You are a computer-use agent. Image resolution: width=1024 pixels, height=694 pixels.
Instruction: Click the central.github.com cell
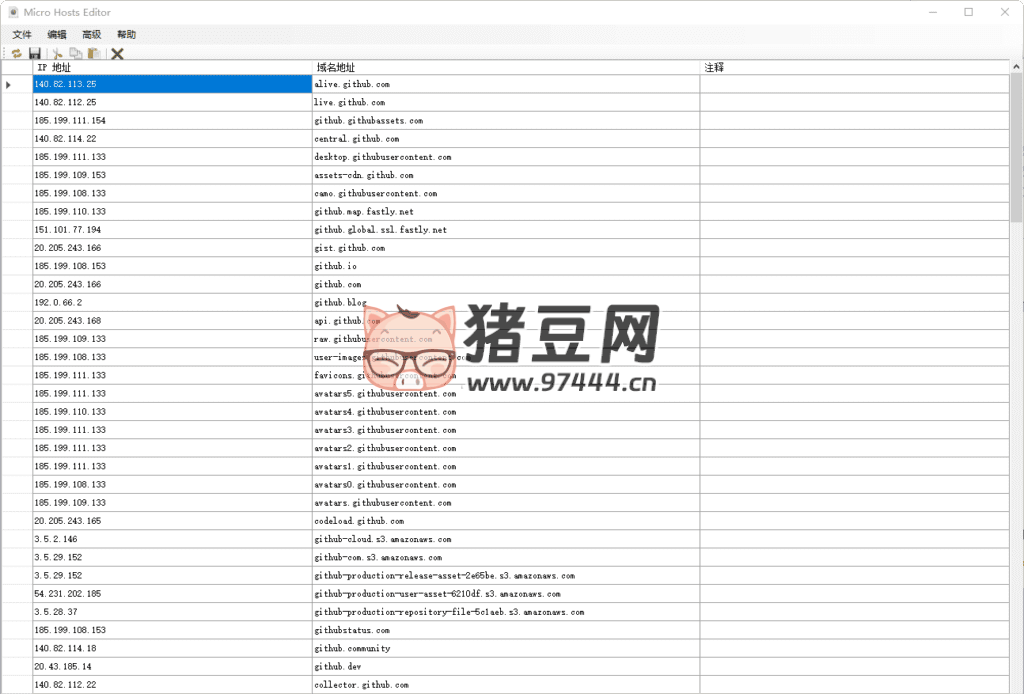click(505, 139)
